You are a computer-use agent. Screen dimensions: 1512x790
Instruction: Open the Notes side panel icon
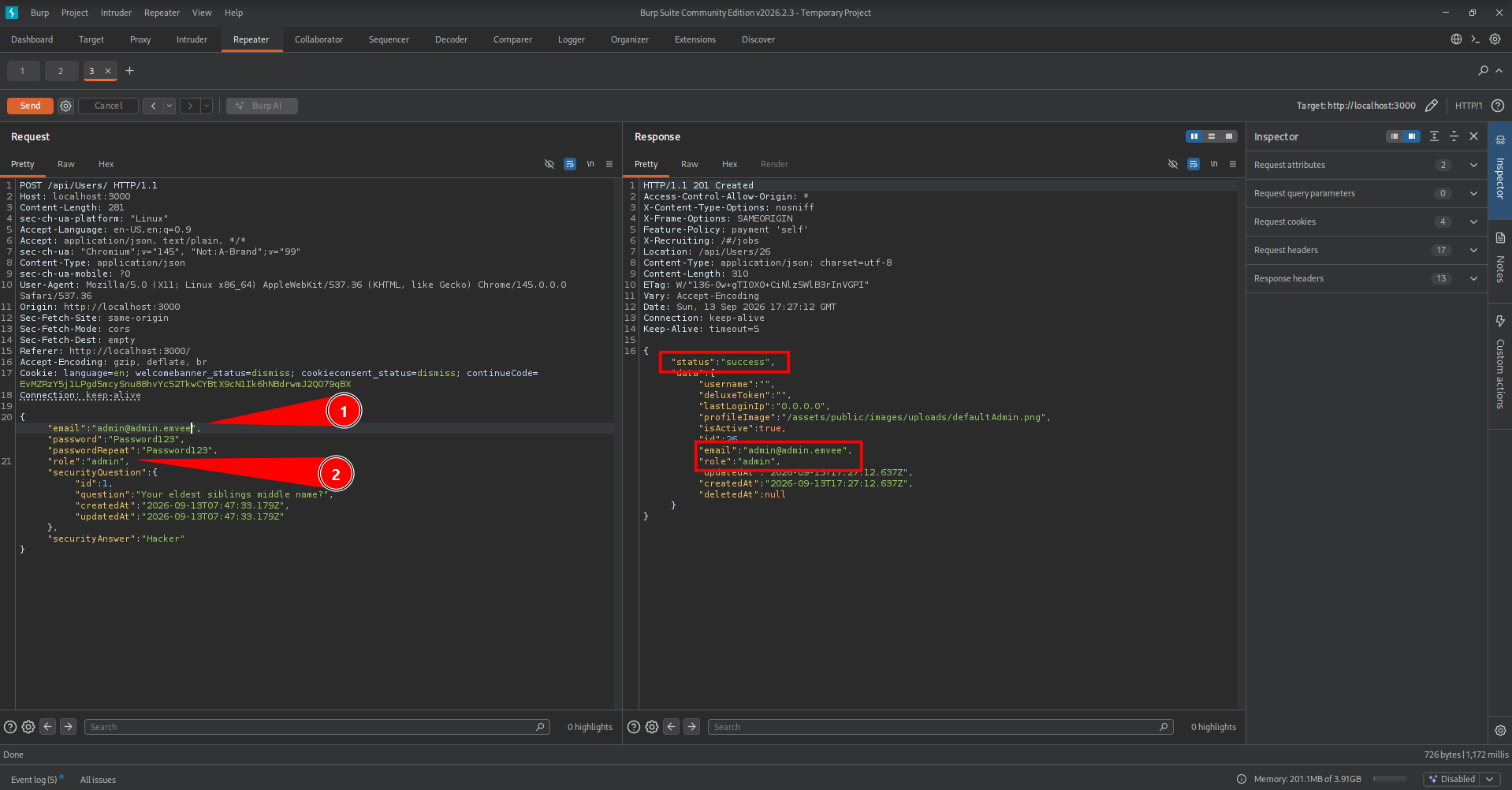click(1500, 258)
